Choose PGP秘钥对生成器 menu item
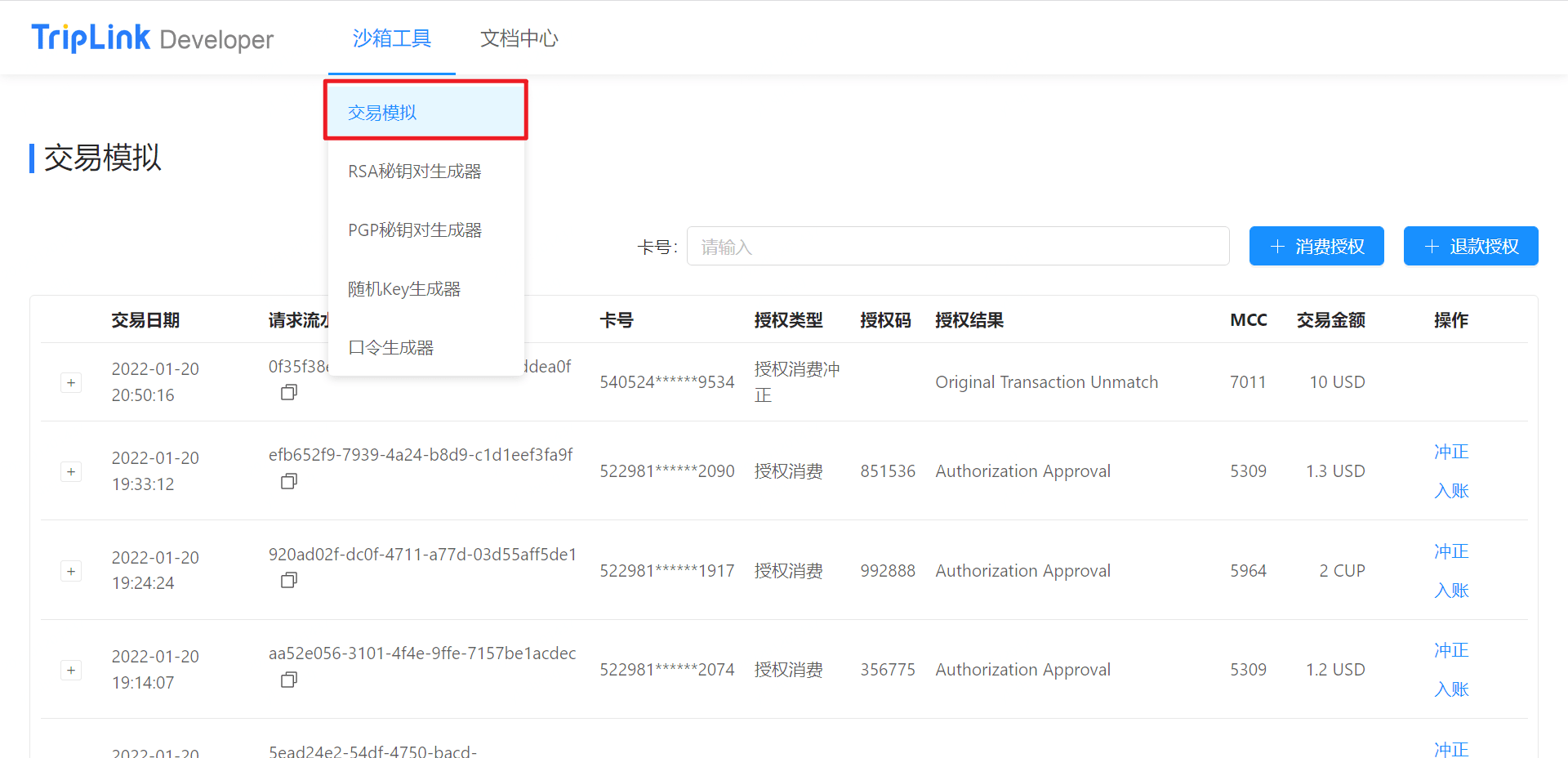 (414, 230)
